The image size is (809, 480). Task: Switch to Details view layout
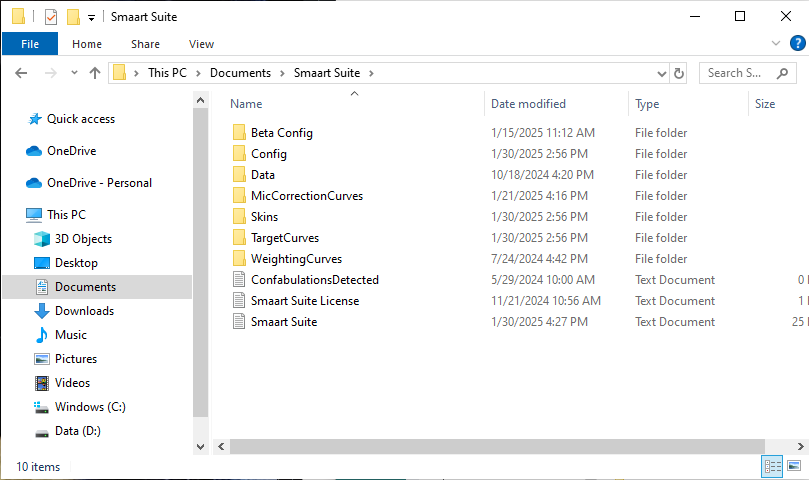point(772,467)
